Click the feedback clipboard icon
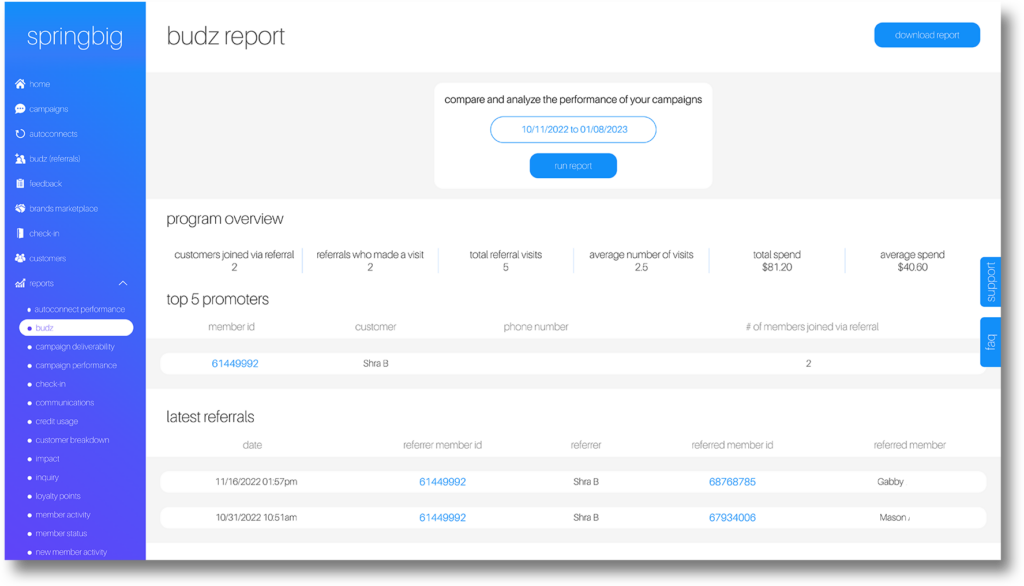 point(20,184)
